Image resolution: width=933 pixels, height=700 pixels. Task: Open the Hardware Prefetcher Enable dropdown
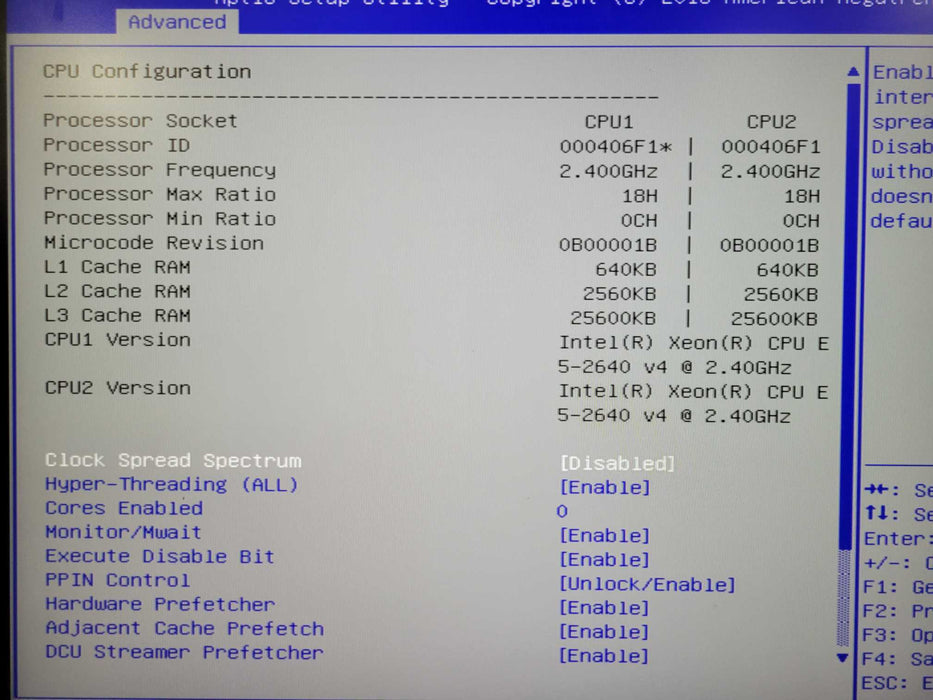pyautogui.click(x=604, y=608)
